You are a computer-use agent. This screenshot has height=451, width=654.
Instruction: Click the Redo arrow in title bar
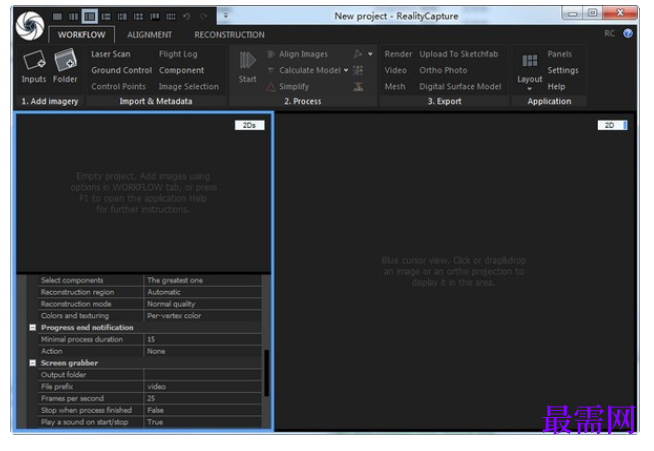[204, 17]
